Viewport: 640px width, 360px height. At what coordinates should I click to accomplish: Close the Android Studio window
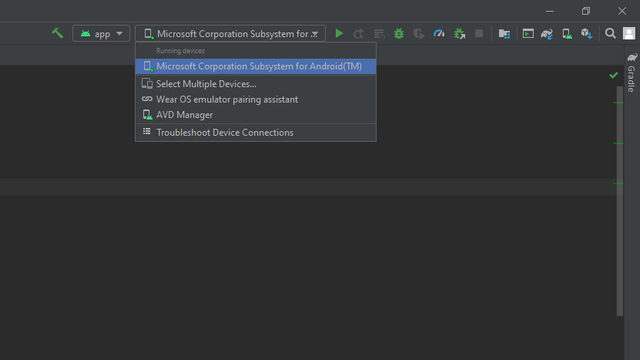622,11
